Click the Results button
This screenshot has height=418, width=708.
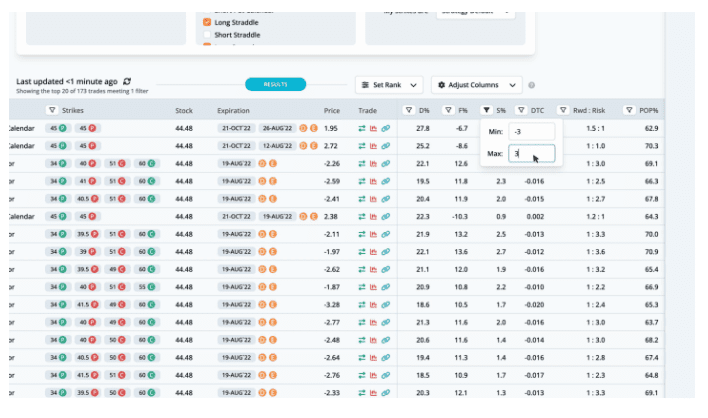click(x=275, y=85)
